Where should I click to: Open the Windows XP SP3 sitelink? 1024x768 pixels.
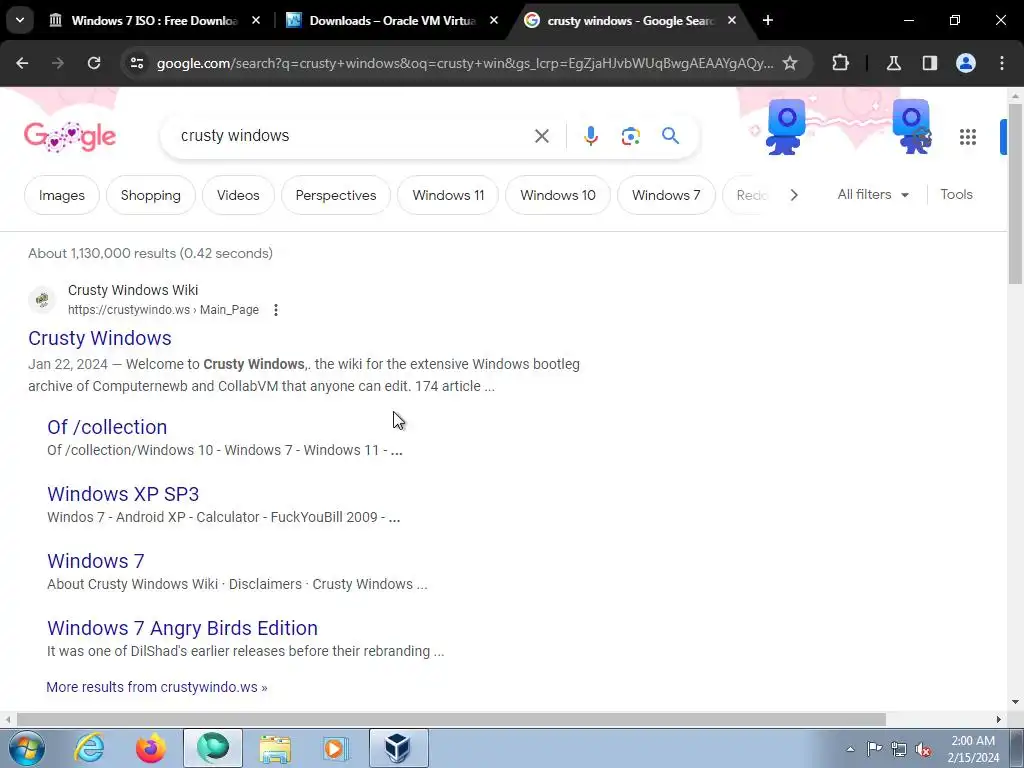(x=123, y=494)
